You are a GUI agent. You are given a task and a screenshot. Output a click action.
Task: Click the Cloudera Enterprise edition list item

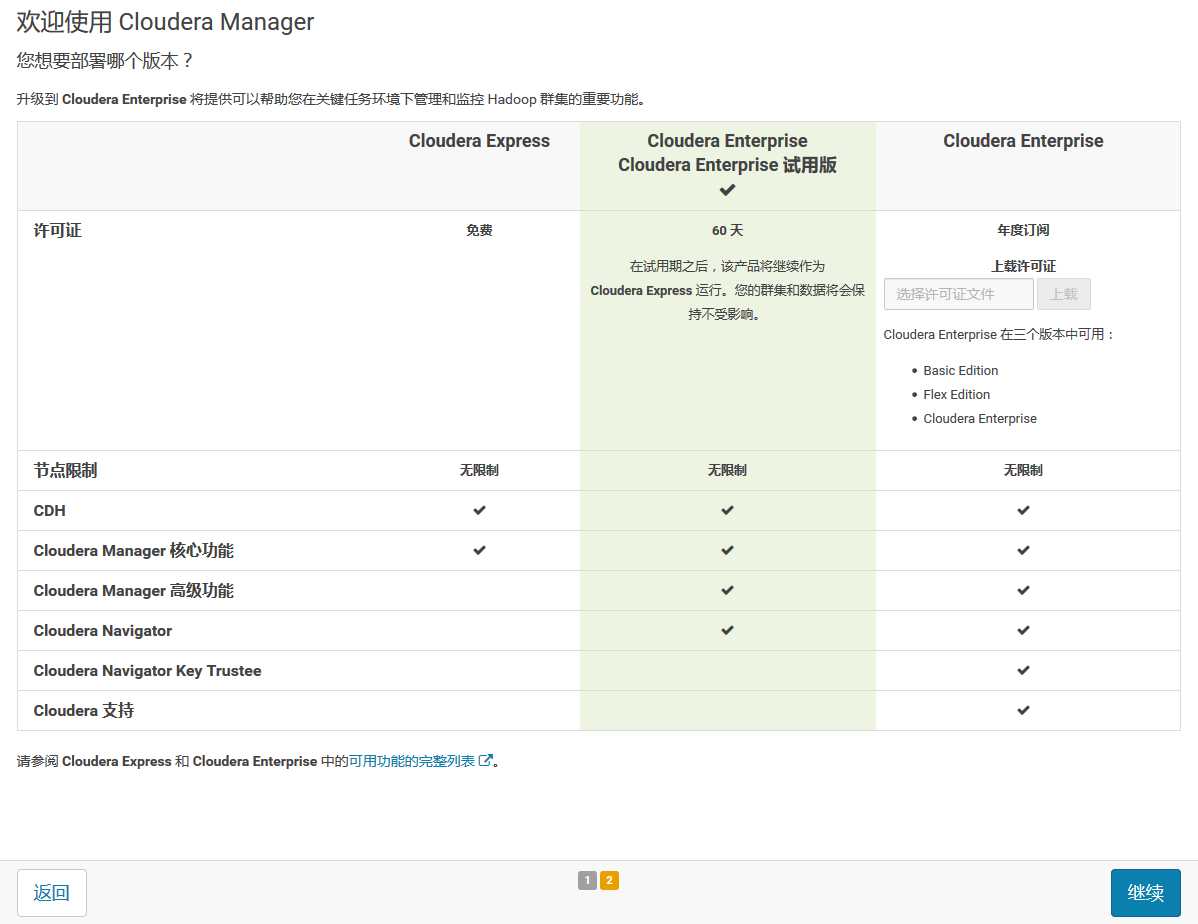(x=979, y=419)
